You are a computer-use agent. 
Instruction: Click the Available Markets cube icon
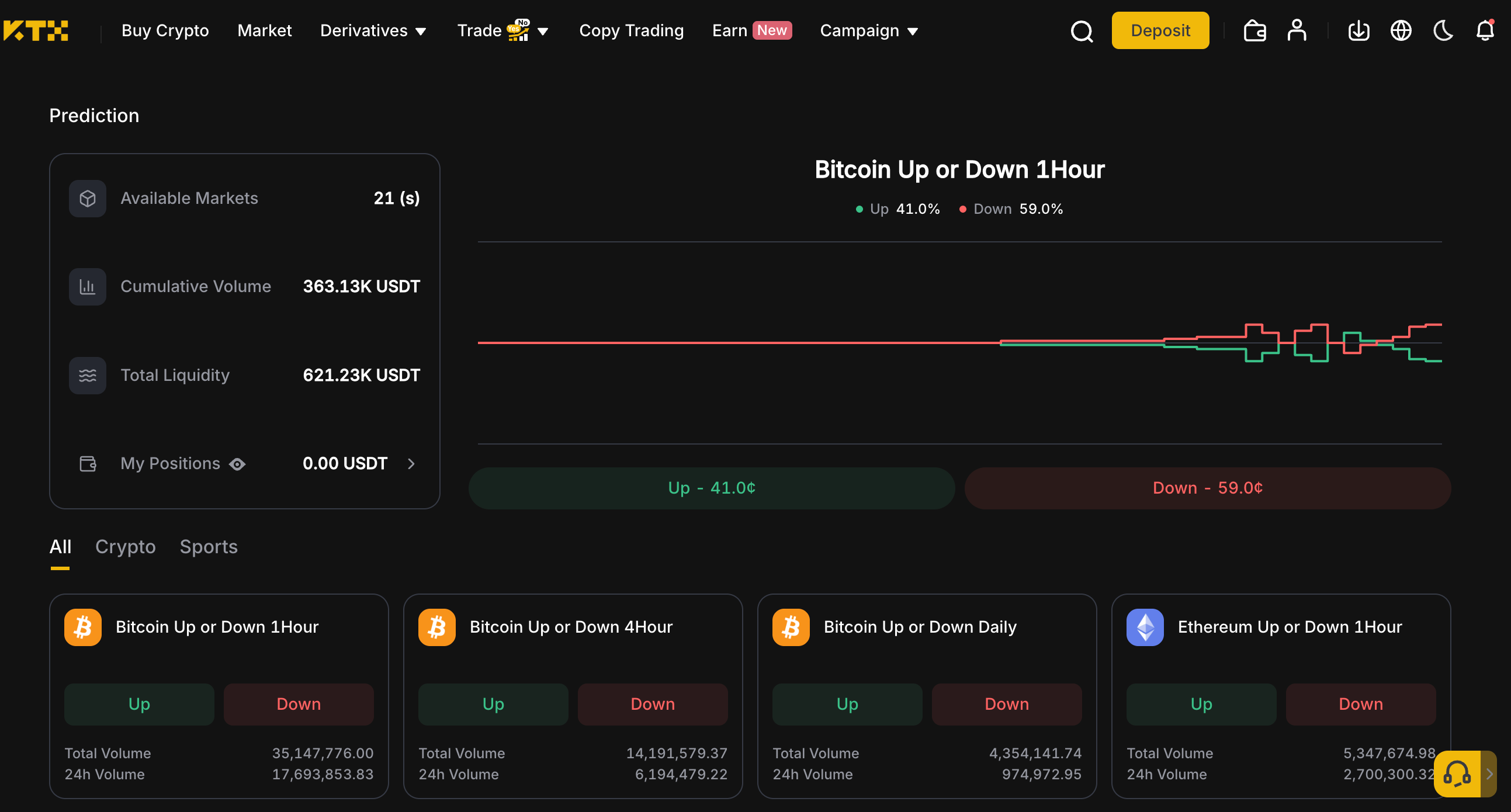(x=88, y=198)
